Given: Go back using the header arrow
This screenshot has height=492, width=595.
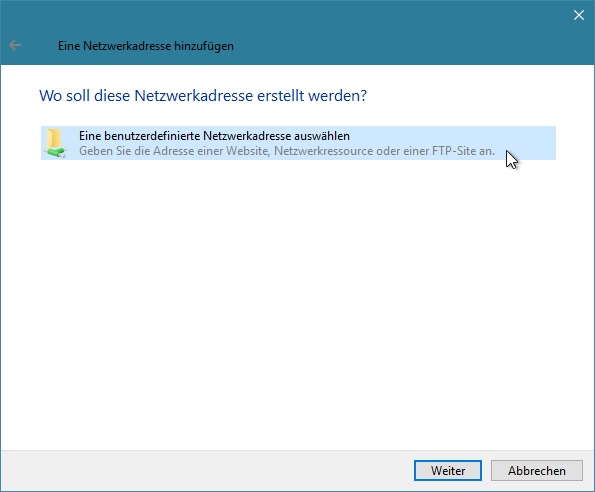Looking at the screenshot, I should (x=15, y=45).
